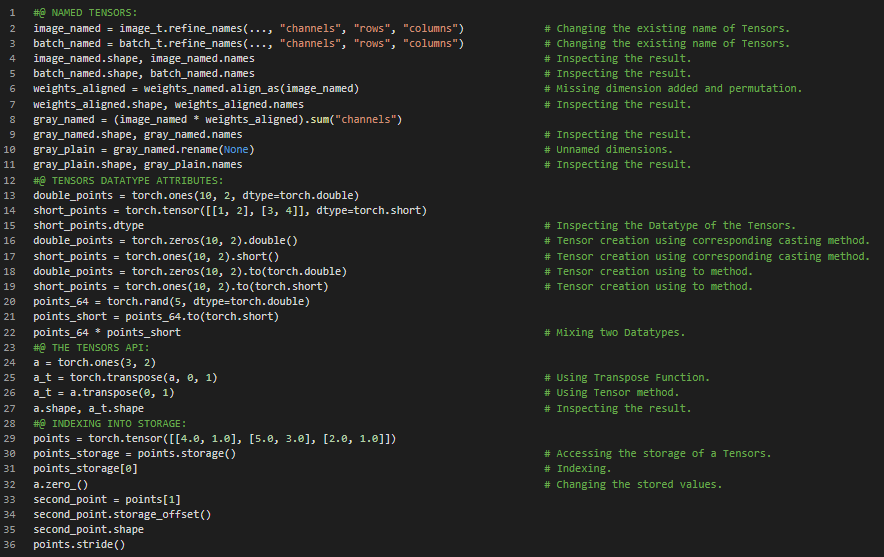The width and height of the screenshot is (884, 557).
Task: Click line number 13 in the gutter
Action: (x=10, y=195)
